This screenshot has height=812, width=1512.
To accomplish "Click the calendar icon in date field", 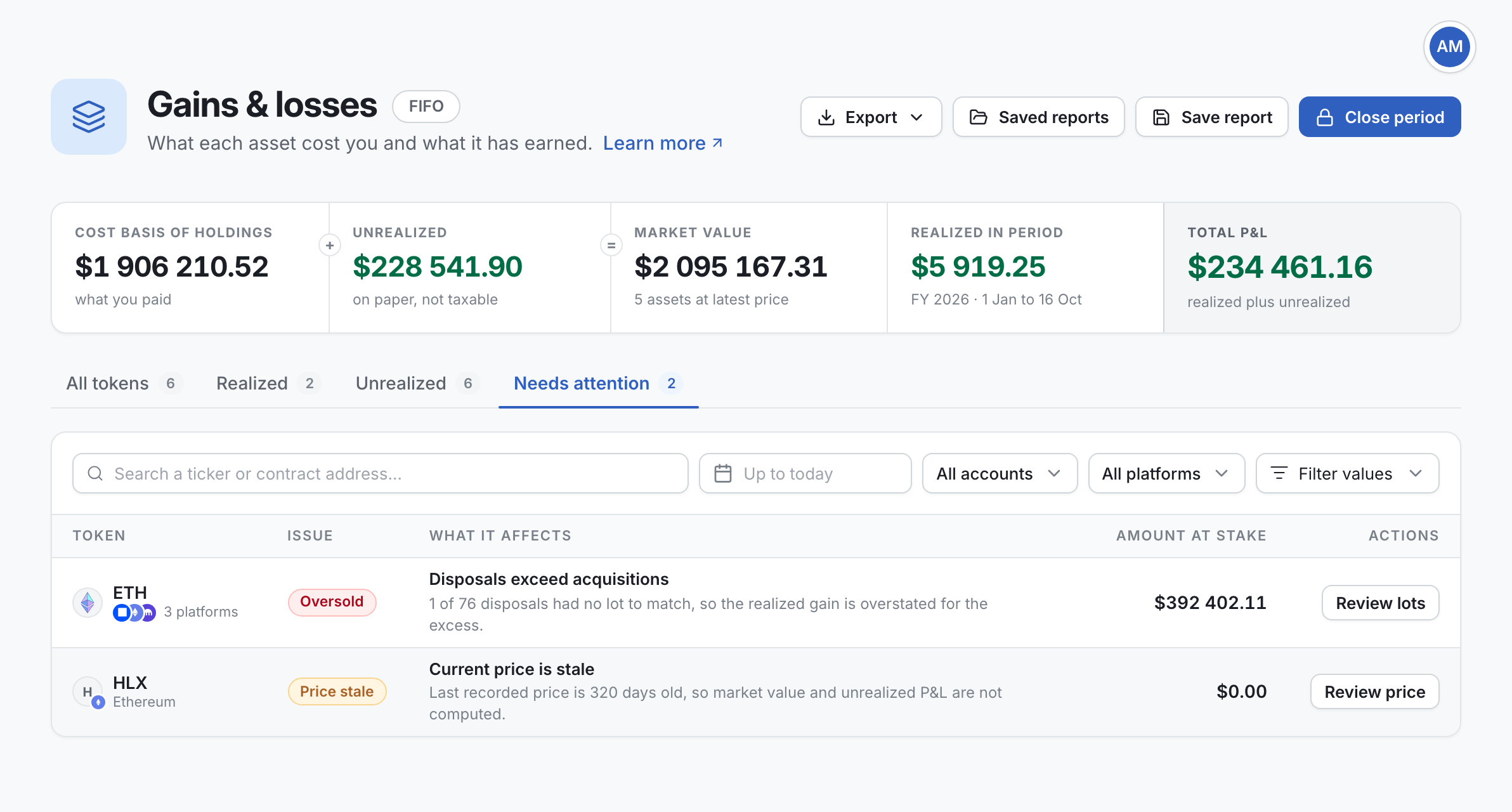I will pos(723,473).
